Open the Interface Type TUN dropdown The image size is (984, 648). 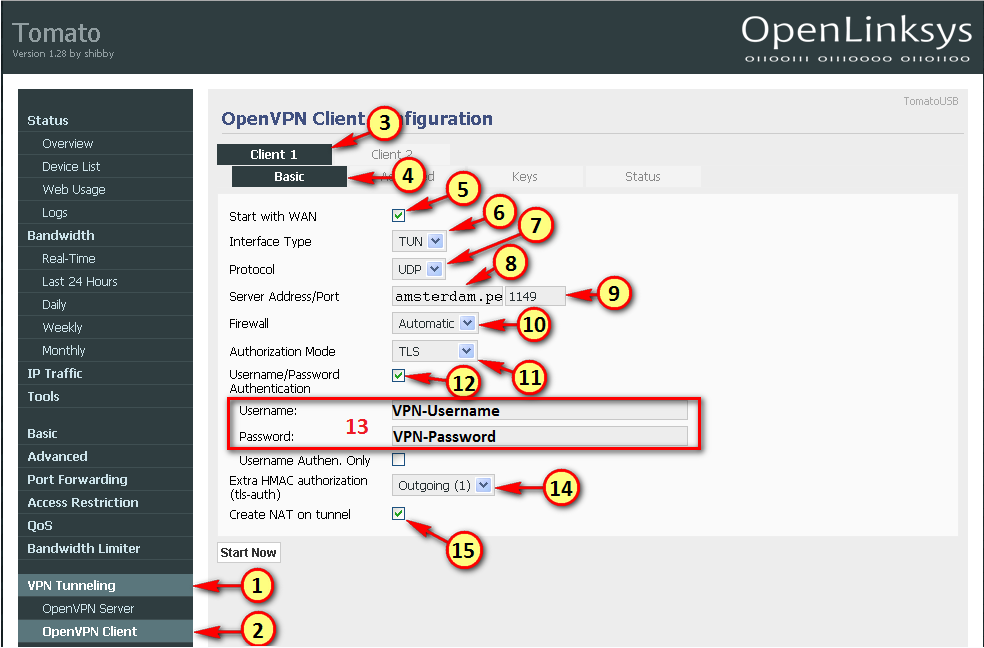click(x=419, y=242)
